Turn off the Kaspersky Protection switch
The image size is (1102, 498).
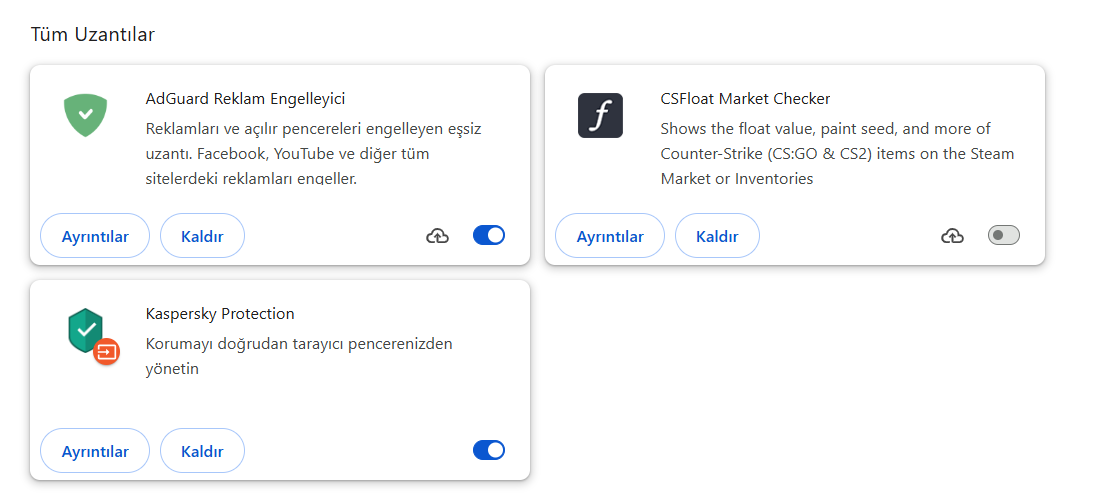[x=489, y=450]
